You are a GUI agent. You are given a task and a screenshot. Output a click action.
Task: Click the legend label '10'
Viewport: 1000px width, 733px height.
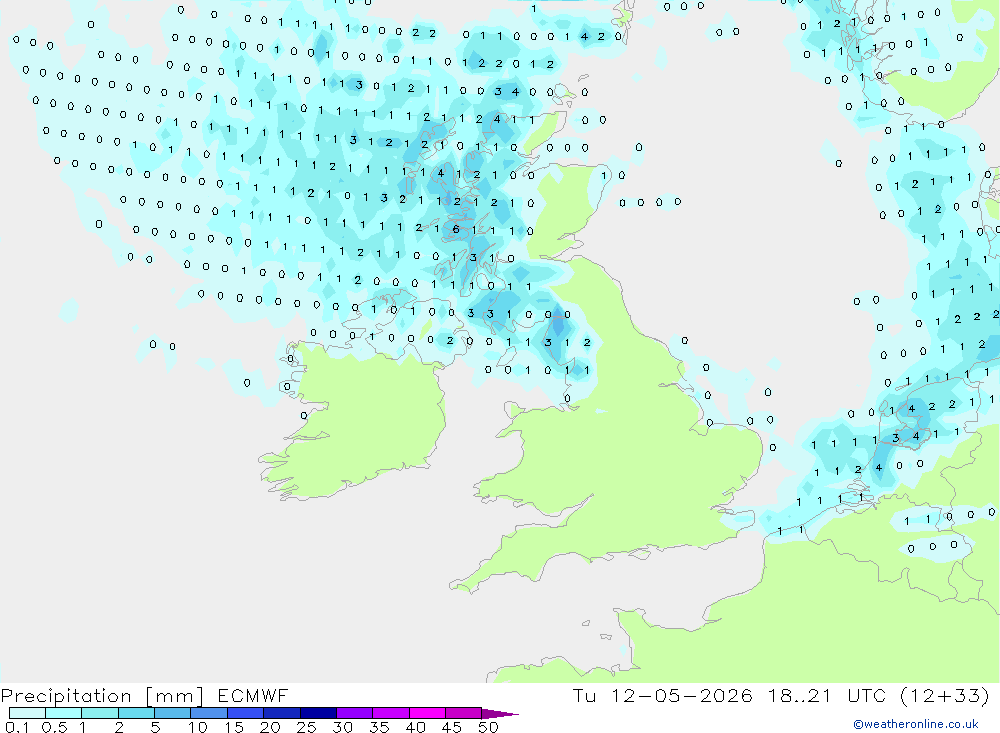click(x=198, y=727)
